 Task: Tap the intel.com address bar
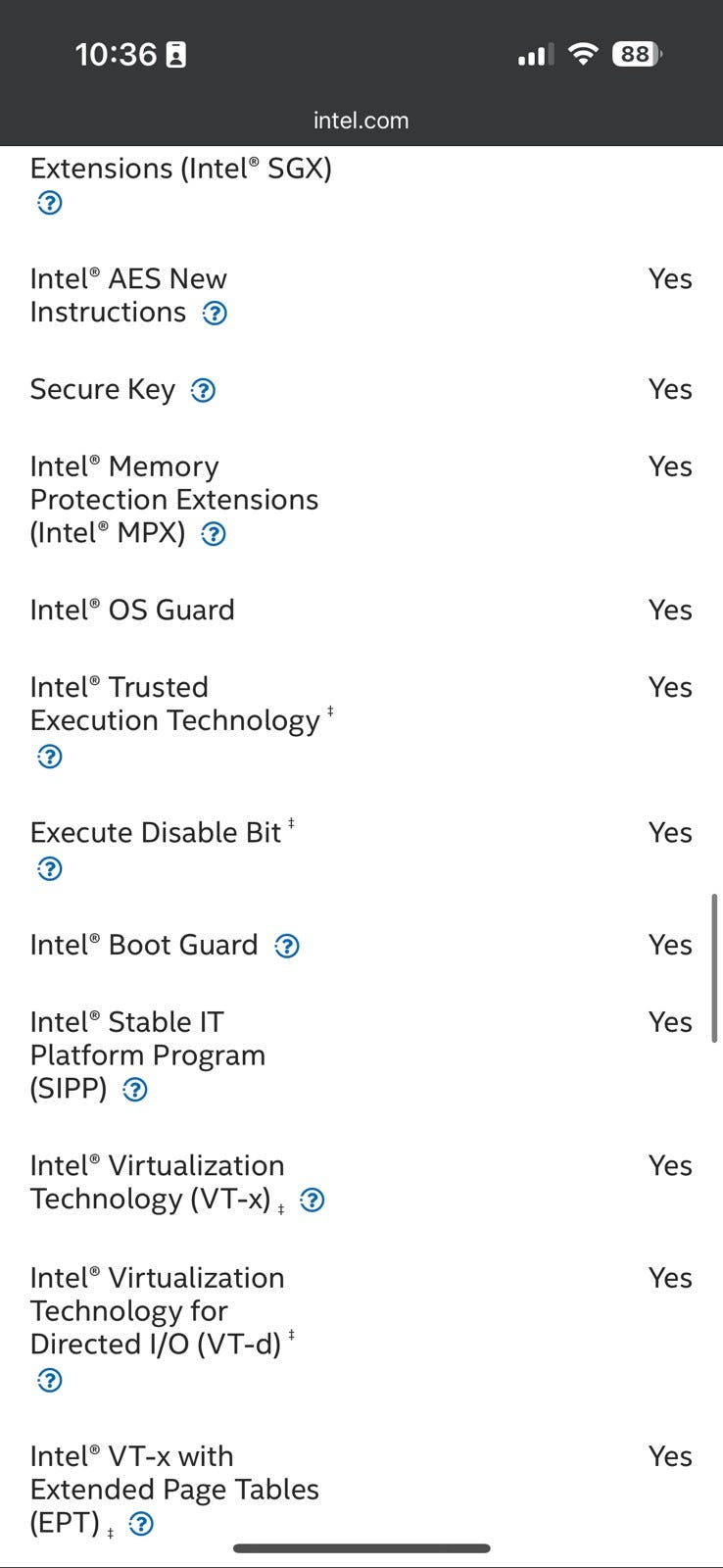click(361, 121)
